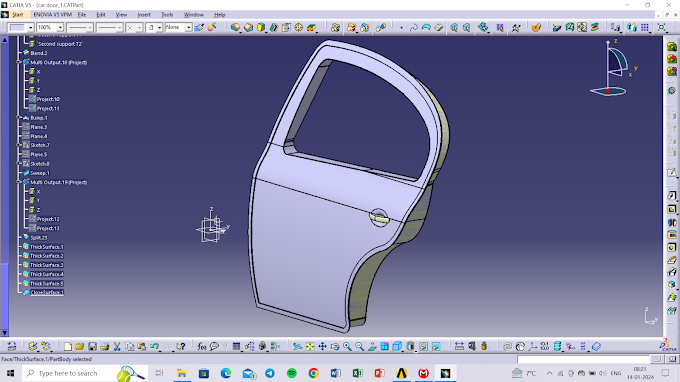Click the command input field in status bar
This screenshot has height=382, width=680.
point(583,359)
